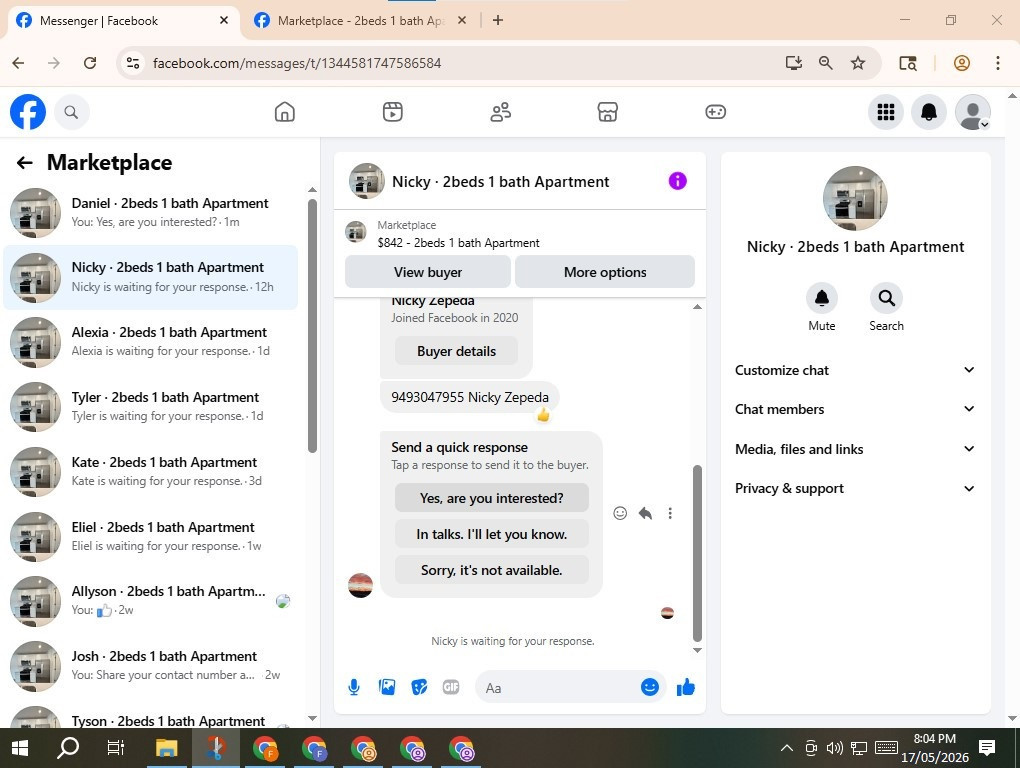Screen dimensions: 1020x768
Task: Open the Marketplace storefront icon
Action: [x=608, y=112]
